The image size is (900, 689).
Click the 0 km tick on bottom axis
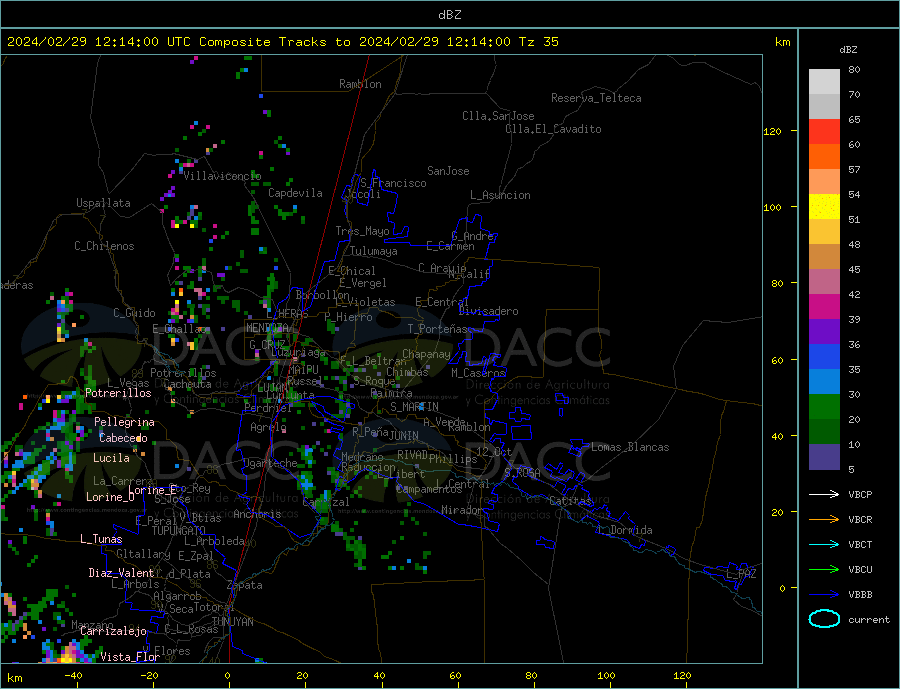(x=228, y=676)
